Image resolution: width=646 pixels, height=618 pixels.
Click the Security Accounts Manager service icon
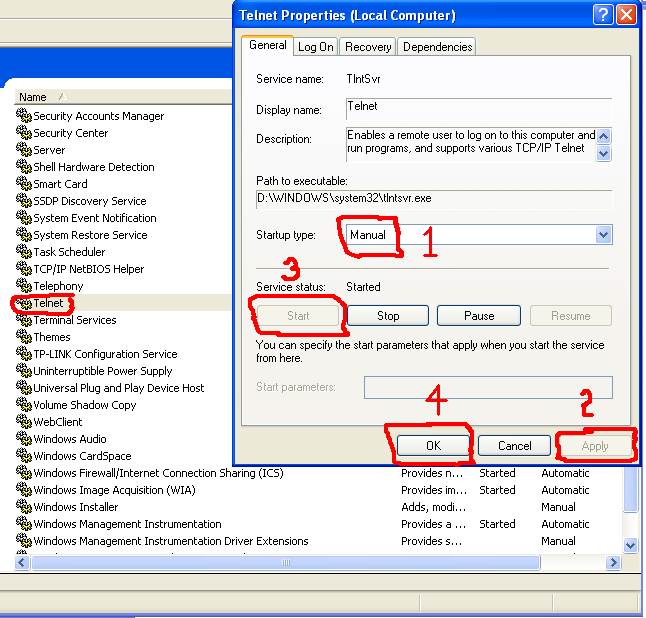point(24,115)
